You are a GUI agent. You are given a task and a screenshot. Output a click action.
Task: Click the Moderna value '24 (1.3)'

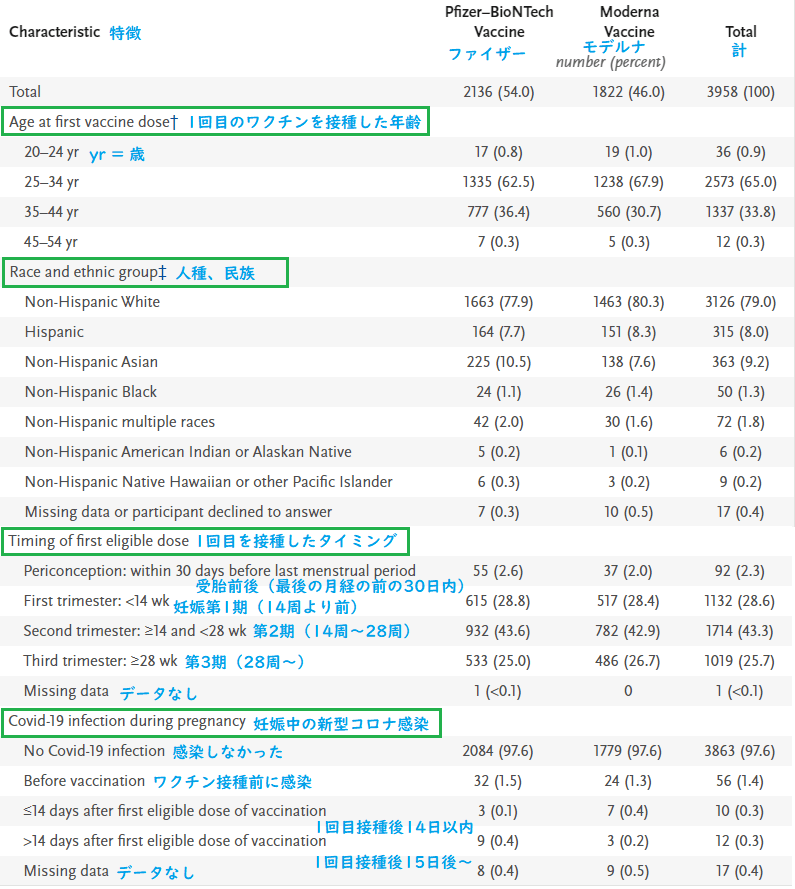coord(628,781)
